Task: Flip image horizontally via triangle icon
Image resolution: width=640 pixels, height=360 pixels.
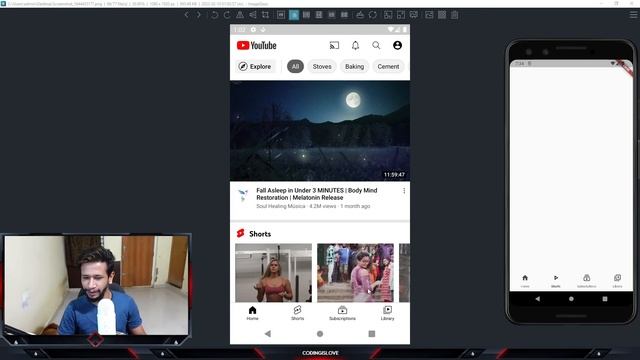Action: click(x=240, y=15)
